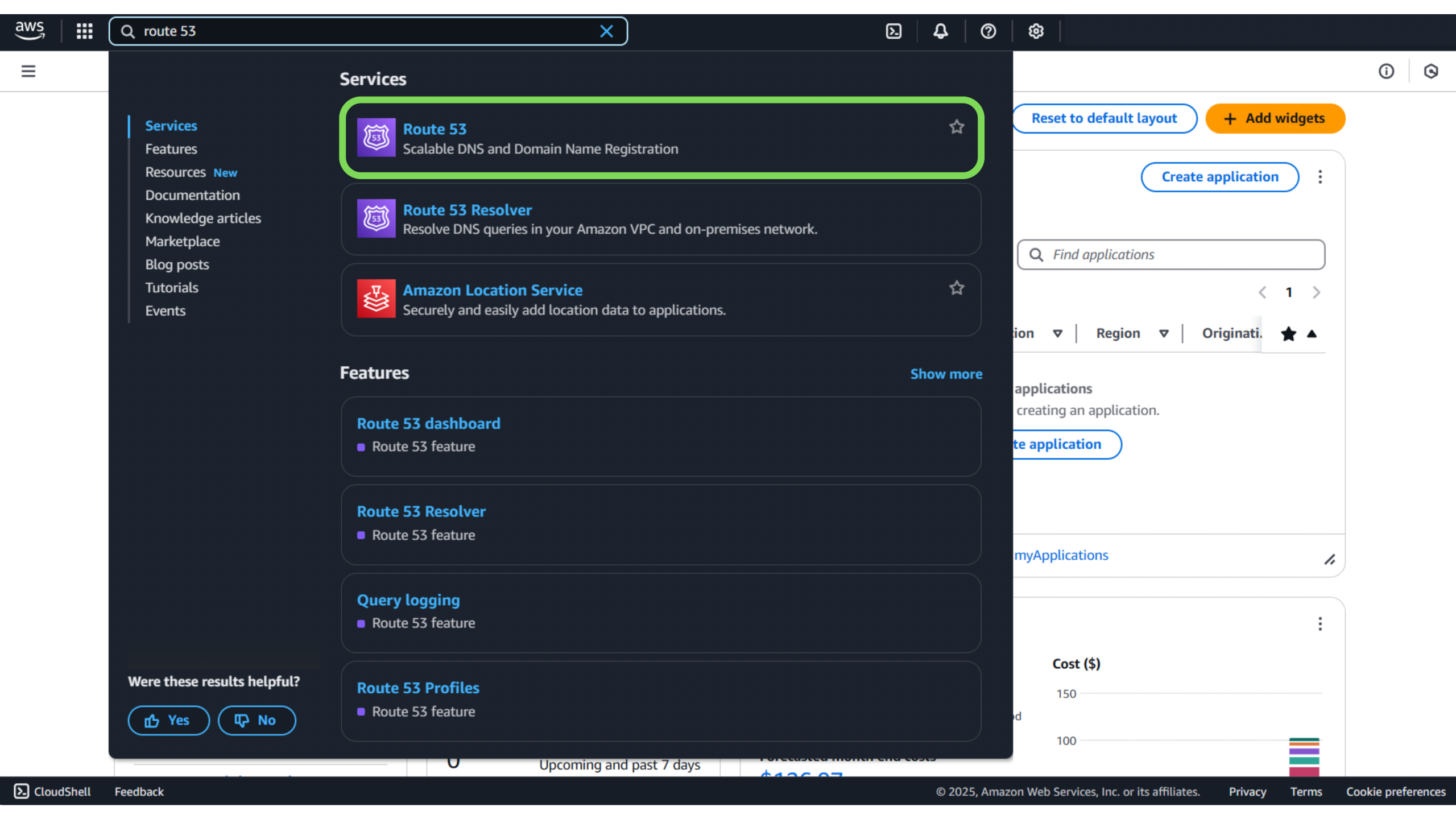The width and height of the screenshot is (1456, 819).
Task: Click the Route 53 Resolver service icon
Action: (376, 218)
